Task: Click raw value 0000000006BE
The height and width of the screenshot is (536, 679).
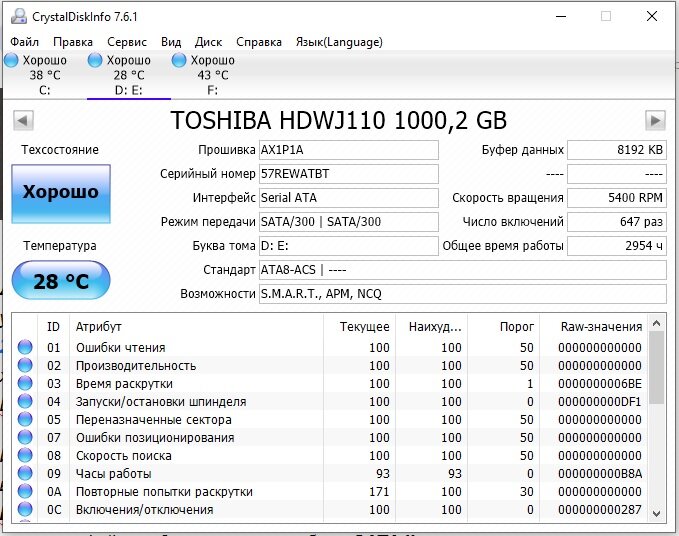Action: pyautogui.click(x=600, y=384)
